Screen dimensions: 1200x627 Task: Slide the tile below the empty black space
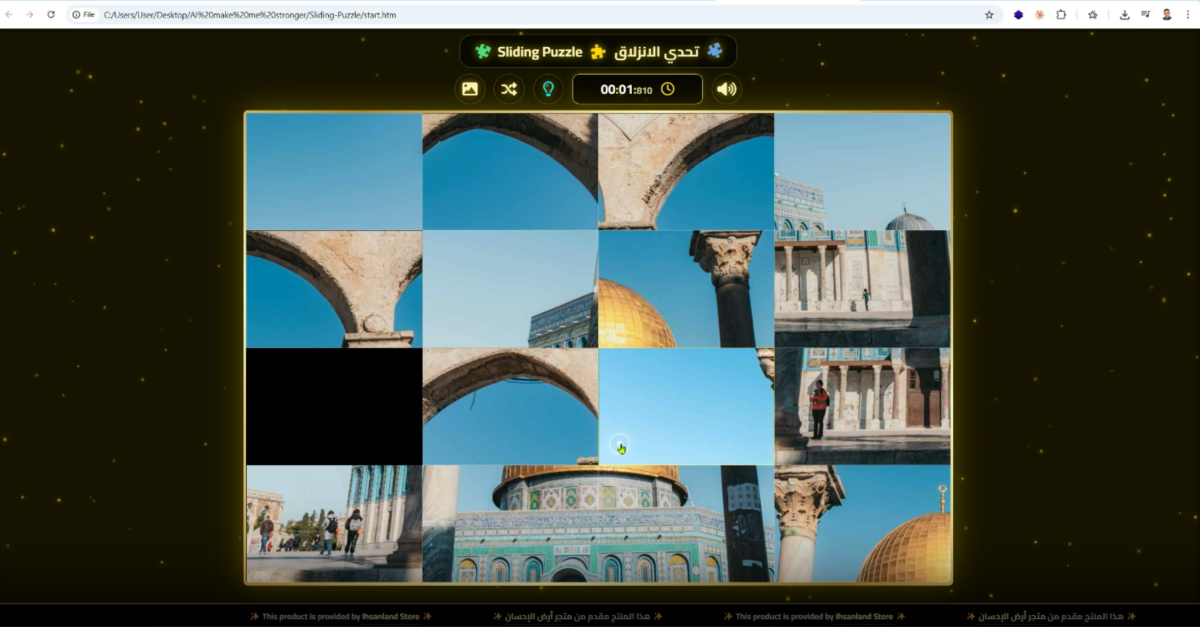(334, 523)
